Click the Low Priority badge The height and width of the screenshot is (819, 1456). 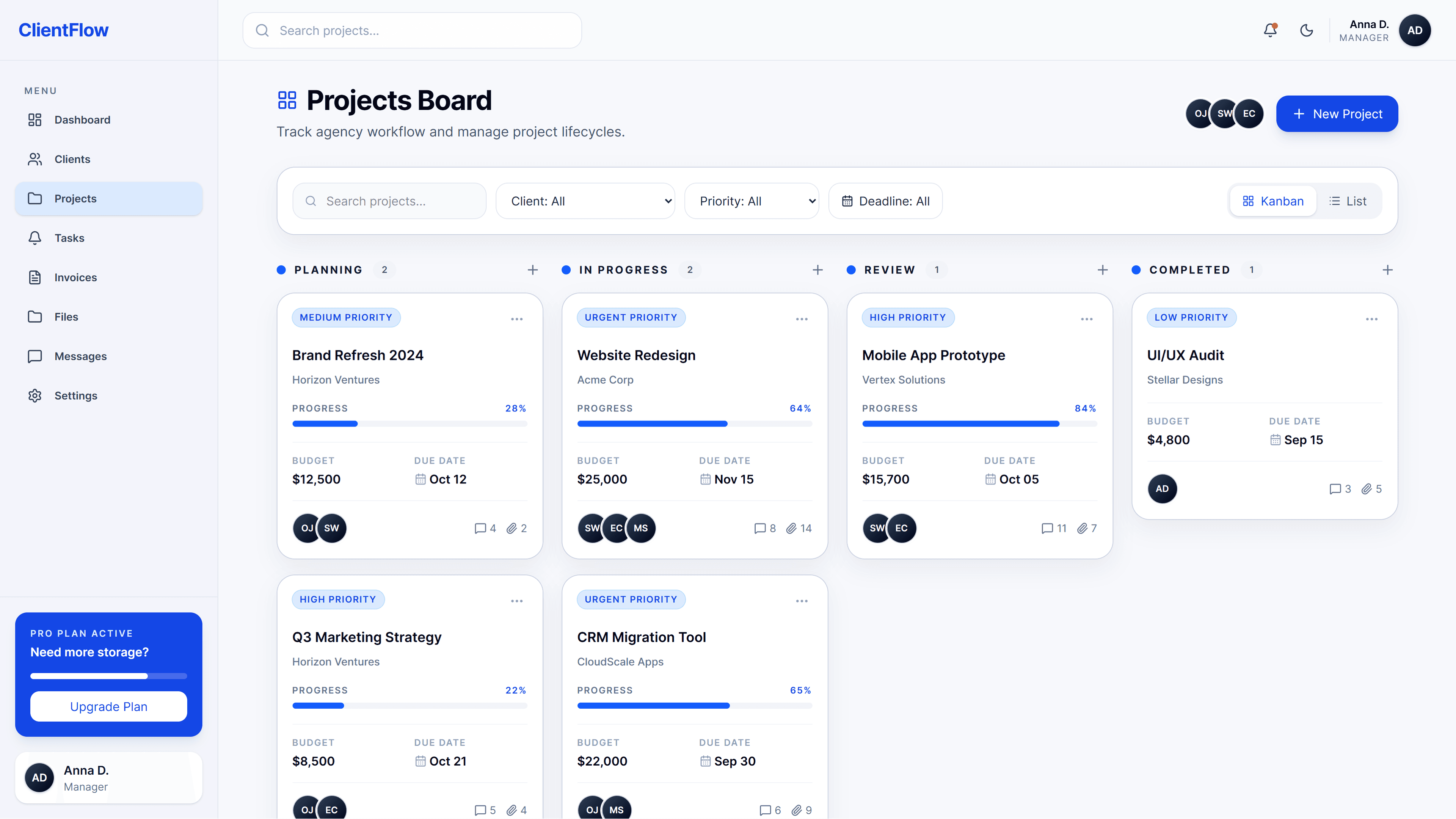tap(1191, 318)
